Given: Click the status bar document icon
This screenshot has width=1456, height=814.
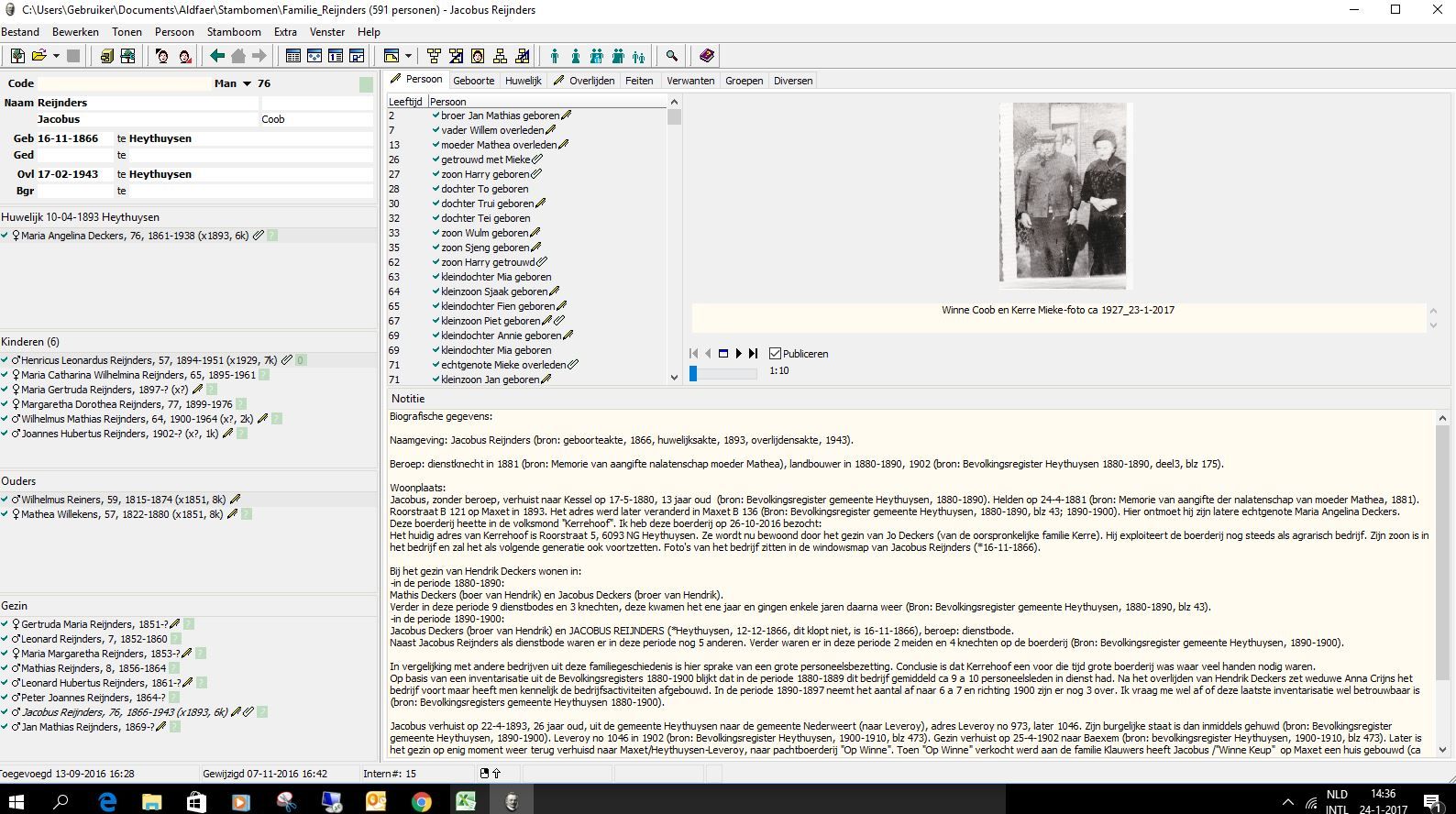Looking at the screenshot, I should (485, 774).
